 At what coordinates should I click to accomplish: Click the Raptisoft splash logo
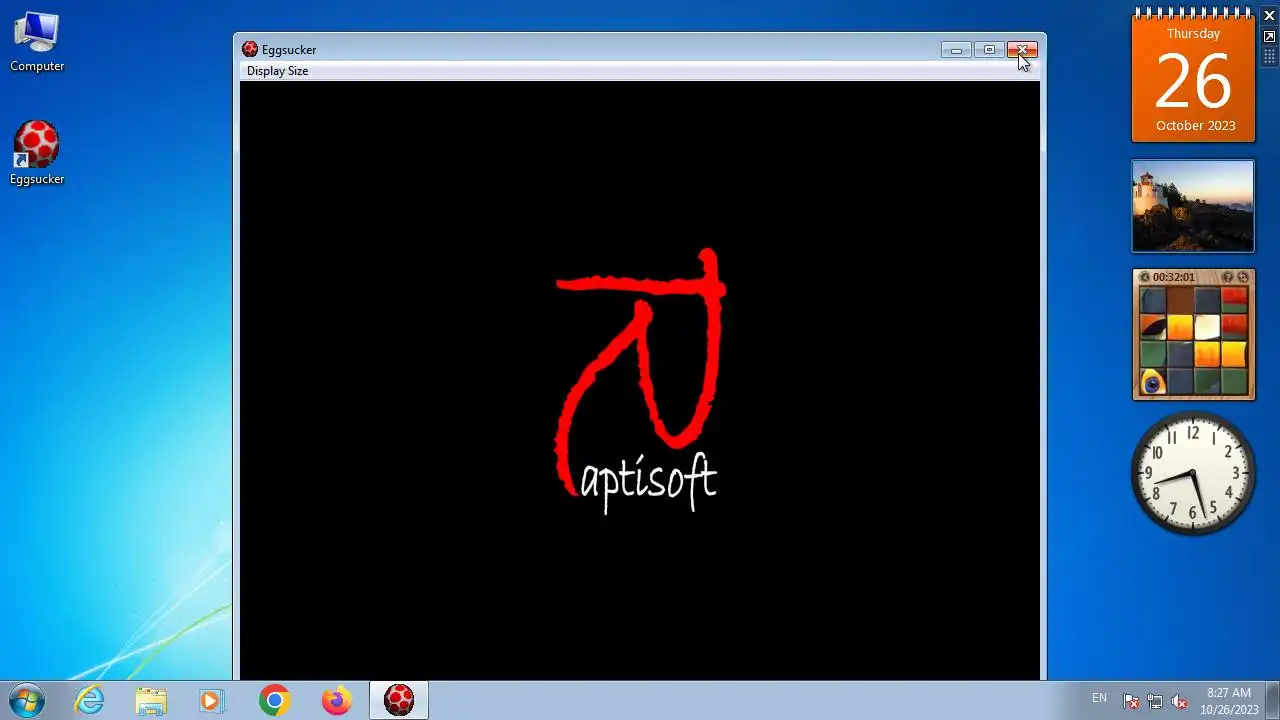640,381
